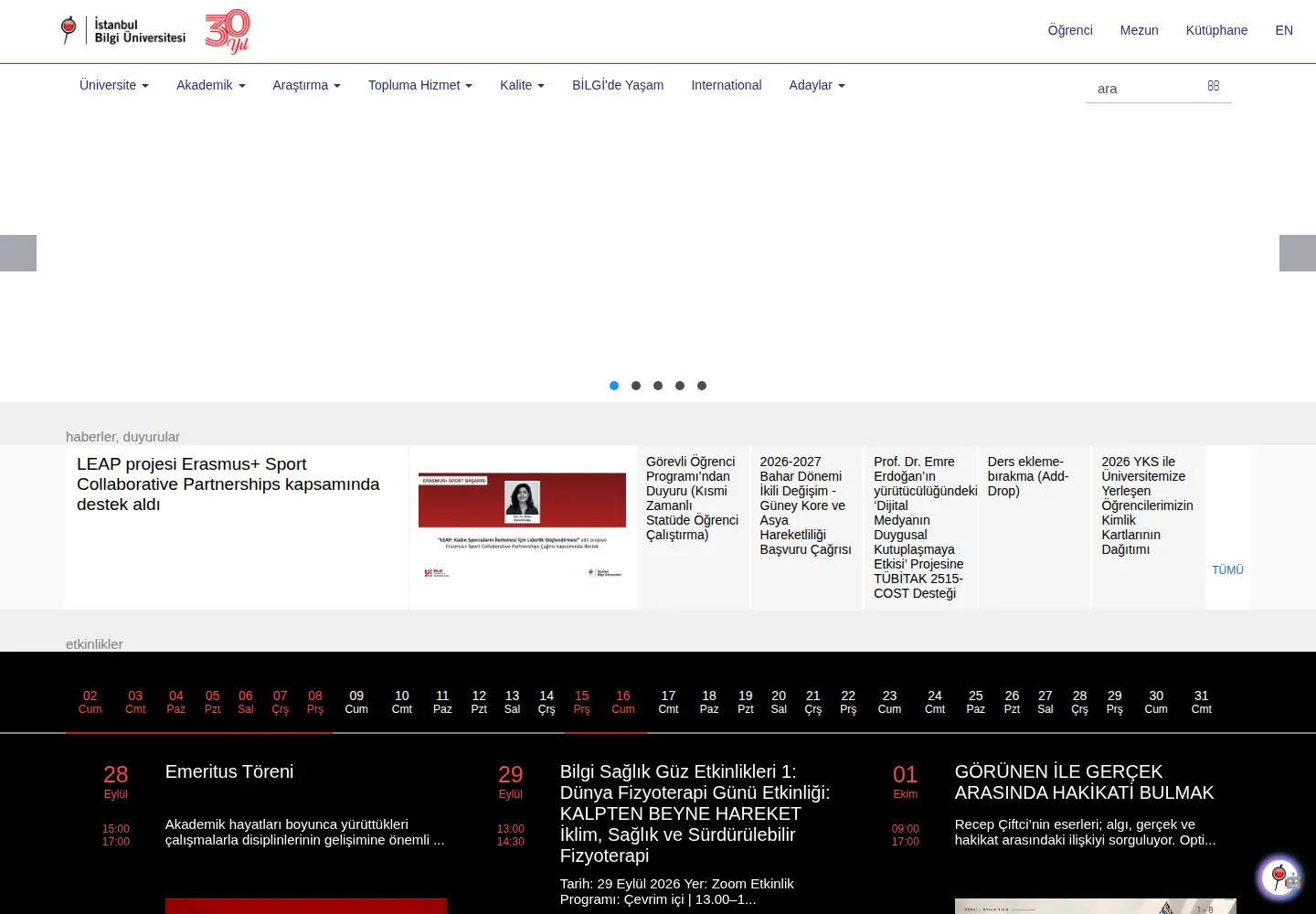Viewport: 1316px width, 914px height.
Task: Open the İstanbul Bilgi Üniversitesi logo
Action: pyautogui.click(x=123, y=30)
